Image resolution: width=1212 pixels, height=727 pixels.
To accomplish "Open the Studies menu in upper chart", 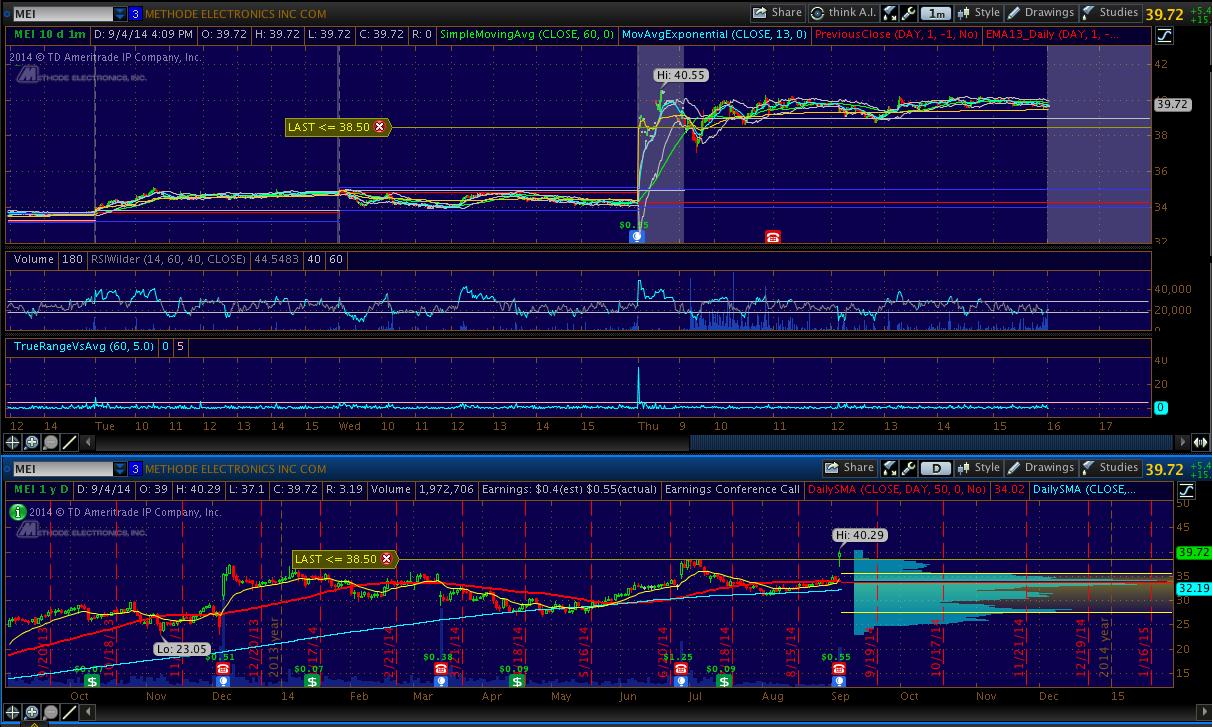I will (x=1110, y=13).
